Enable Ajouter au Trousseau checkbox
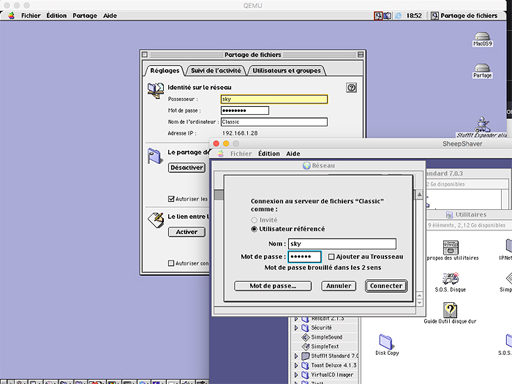This screenshot has height=384, width=512. [x=331, y=257]
